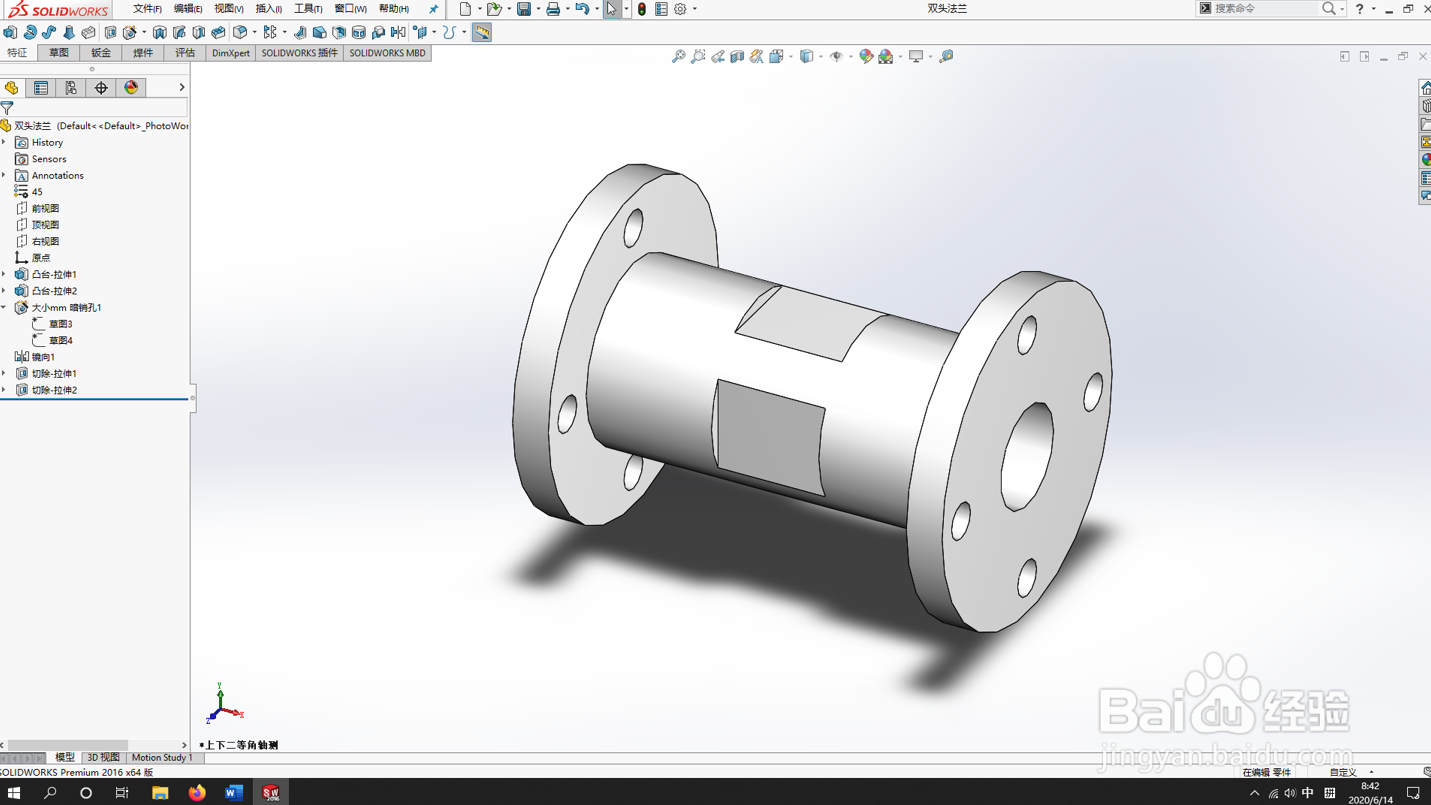Select 镜向1 in the feature tree
Image resolution: width=1431 pixels, height=805 pixels.
point(43,357)
